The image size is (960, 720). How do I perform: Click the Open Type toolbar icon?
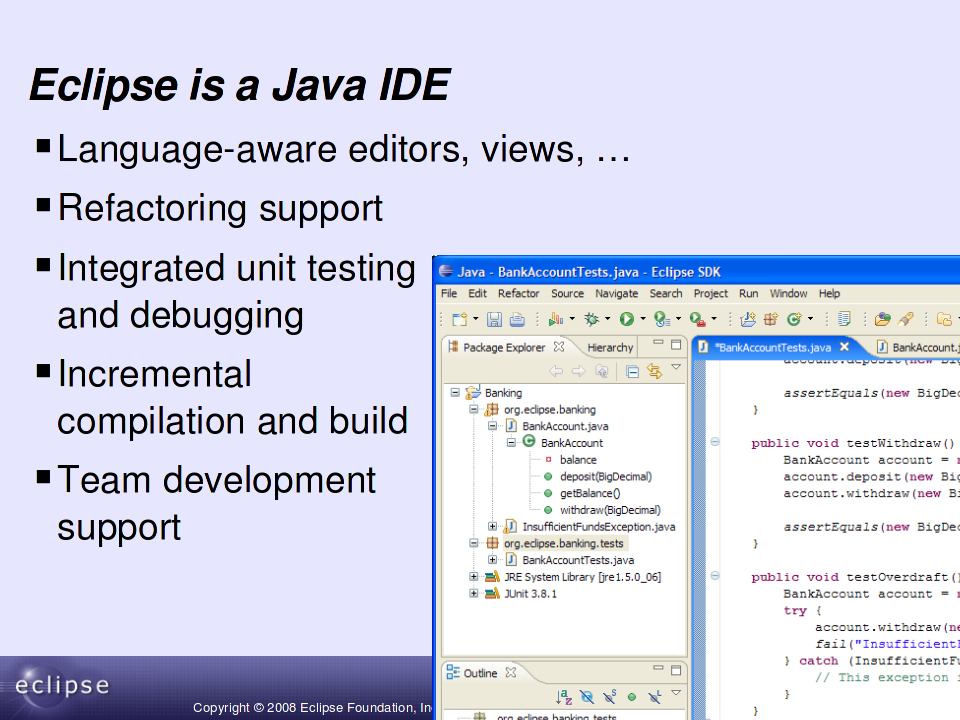tap(882, 319)
